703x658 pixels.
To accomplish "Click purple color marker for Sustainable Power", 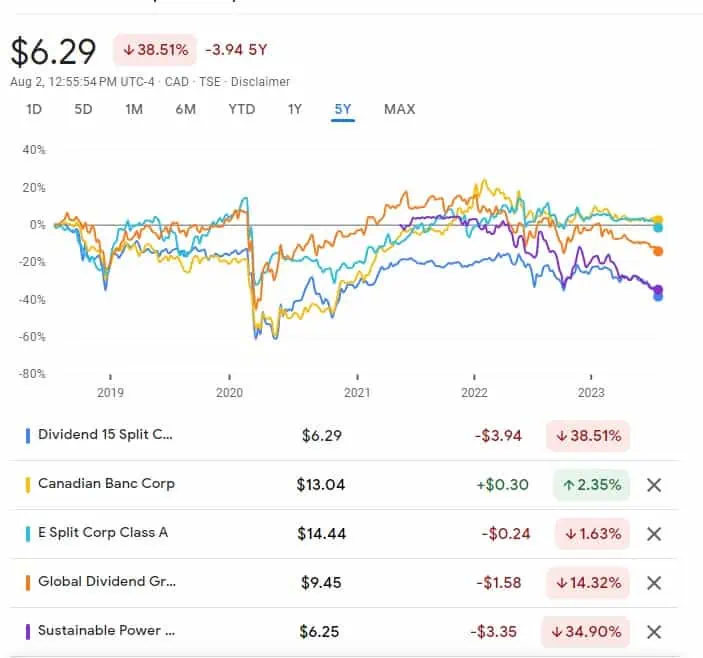I will [28, 632].
